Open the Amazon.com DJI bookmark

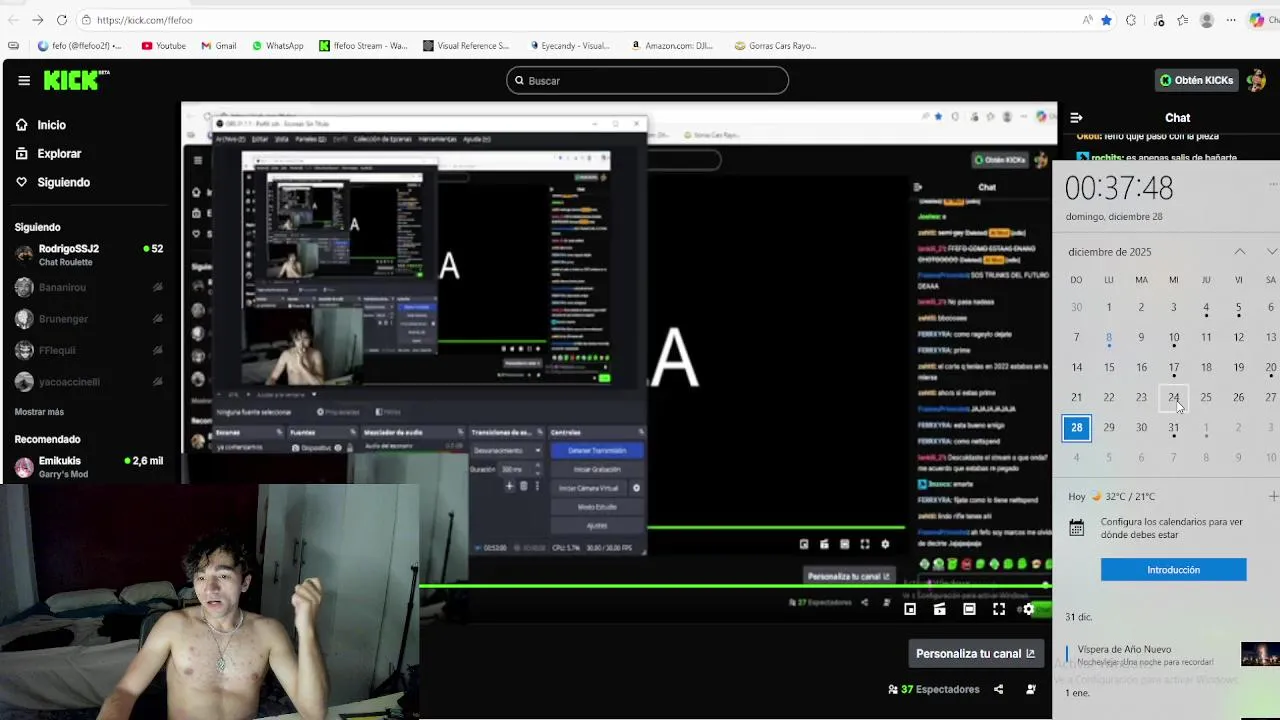[672, 46]
